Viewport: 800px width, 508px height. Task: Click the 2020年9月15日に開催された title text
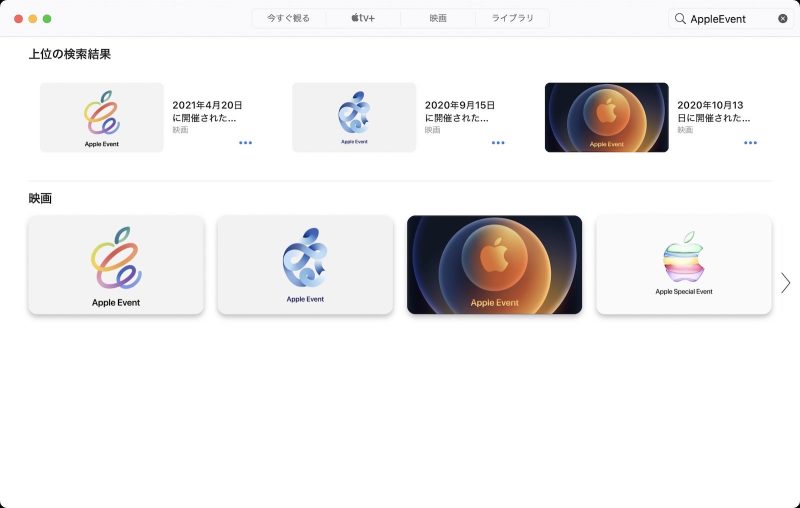coord(460,111)
